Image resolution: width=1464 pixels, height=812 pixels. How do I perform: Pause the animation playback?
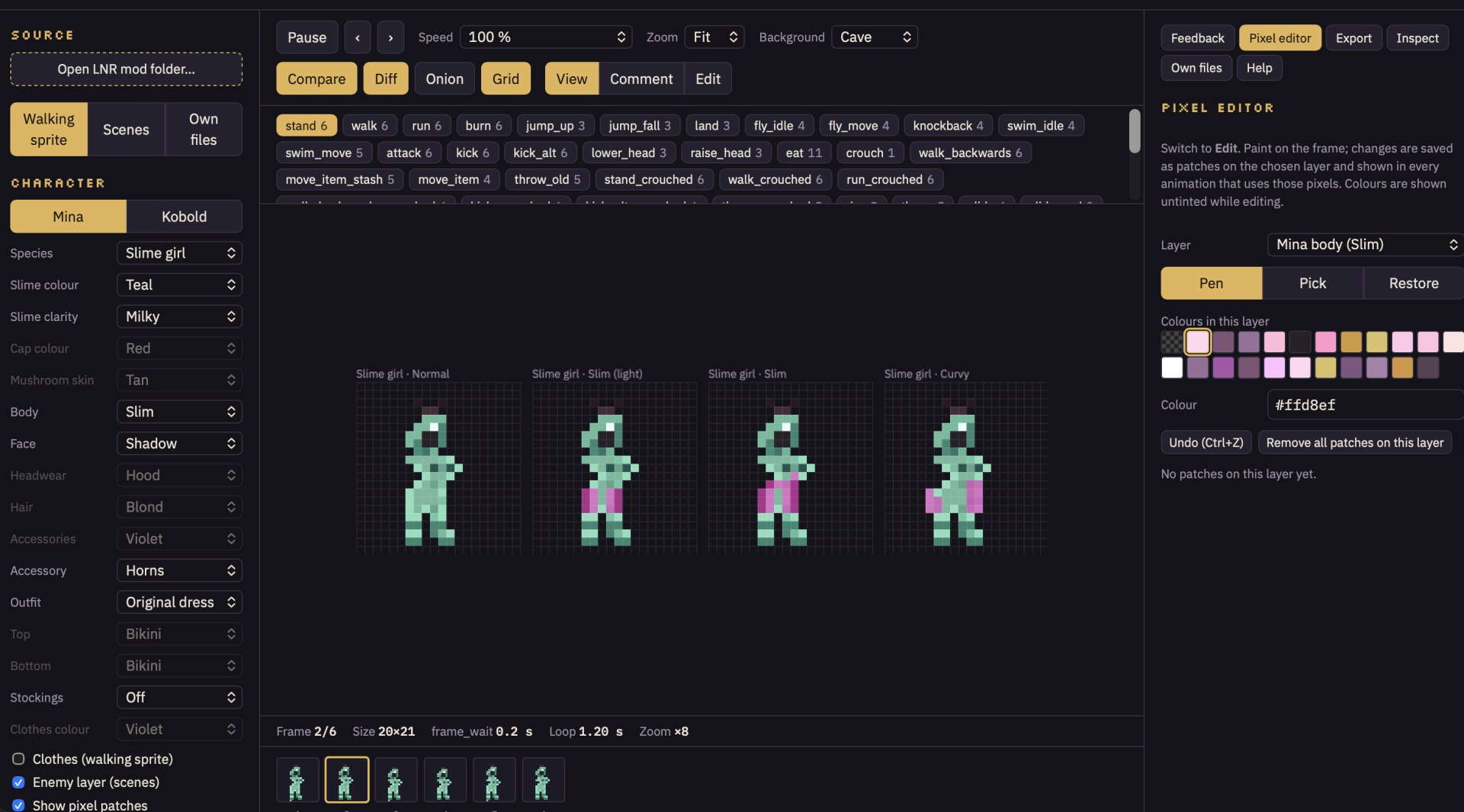pyautogui.click(x=307, y=37)
